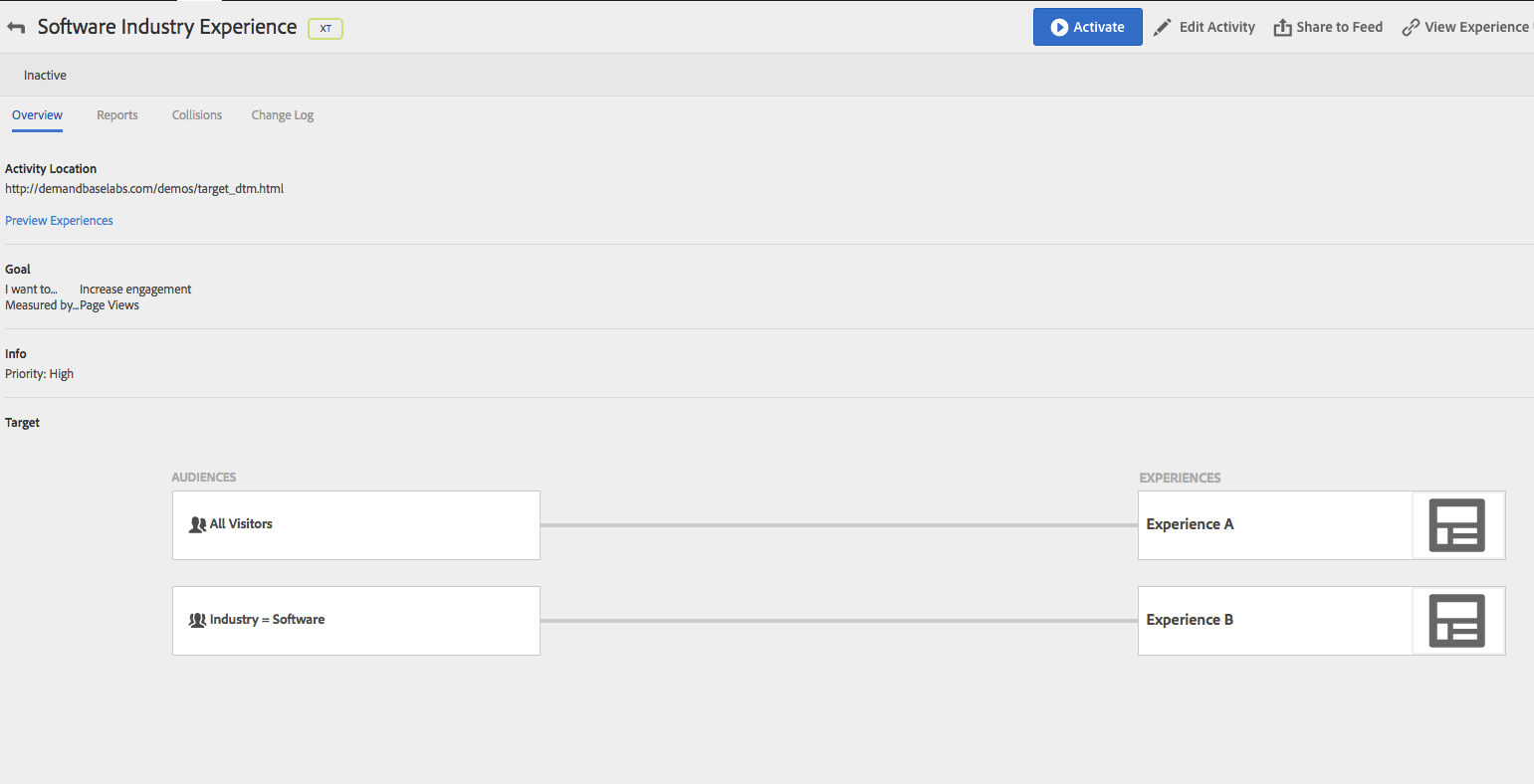Viewport: 1534px width, 784px height.
Task: Click the Experience B layout thumbnail icon
Action: [x=1457, y=621]
